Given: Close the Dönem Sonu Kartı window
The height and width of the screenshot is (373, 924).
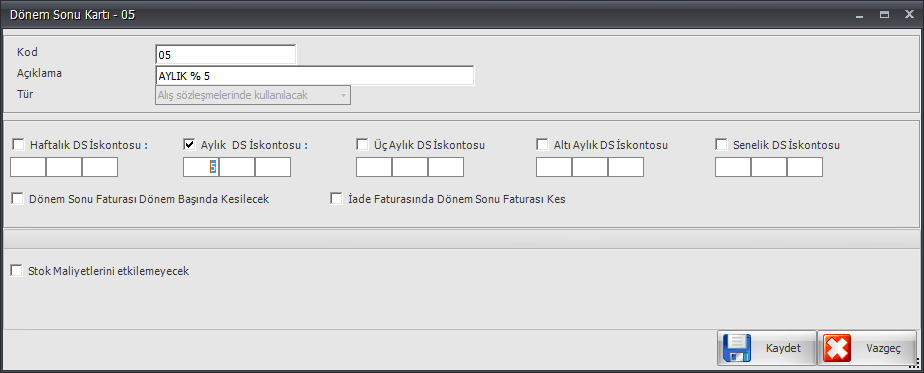Looking at the screenshot, I should 909,15.
